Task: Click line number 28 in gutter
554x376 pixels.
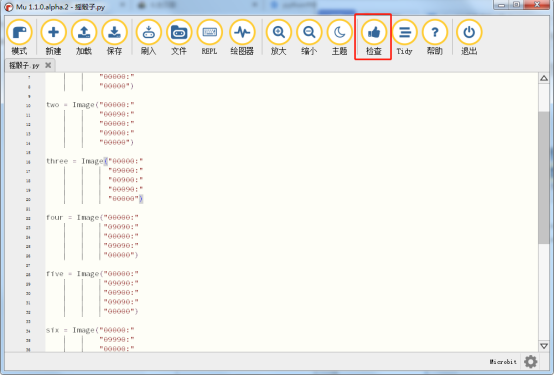Action: click(x=28, y=275)
